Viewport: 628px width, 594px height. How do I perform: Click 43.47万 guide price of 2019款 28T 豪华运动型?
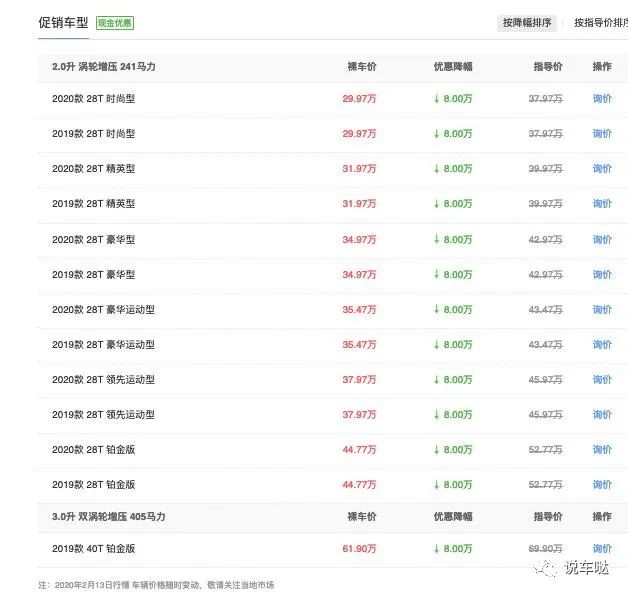point(545,344)
